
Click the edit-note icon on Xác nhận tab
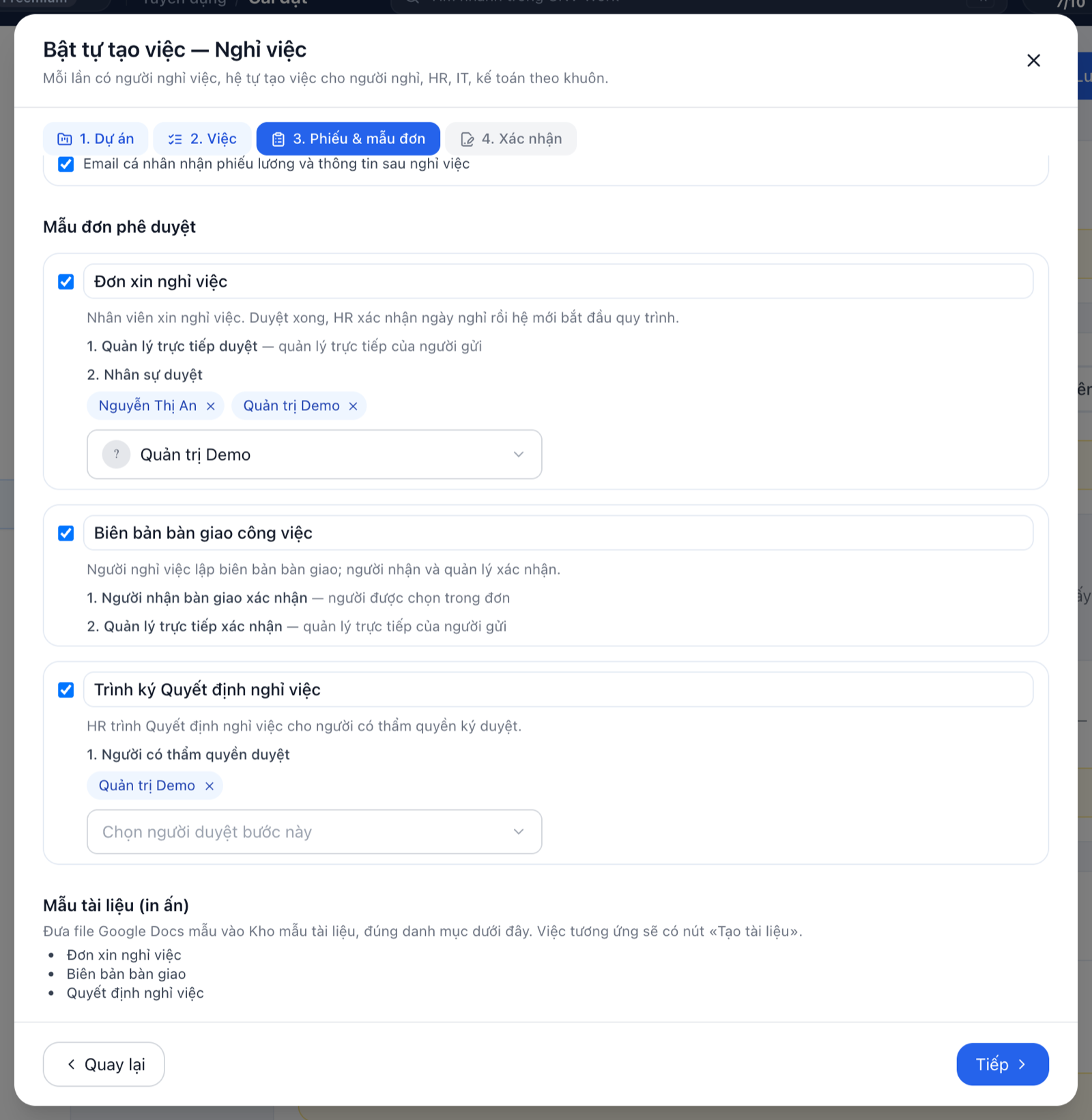467,139
